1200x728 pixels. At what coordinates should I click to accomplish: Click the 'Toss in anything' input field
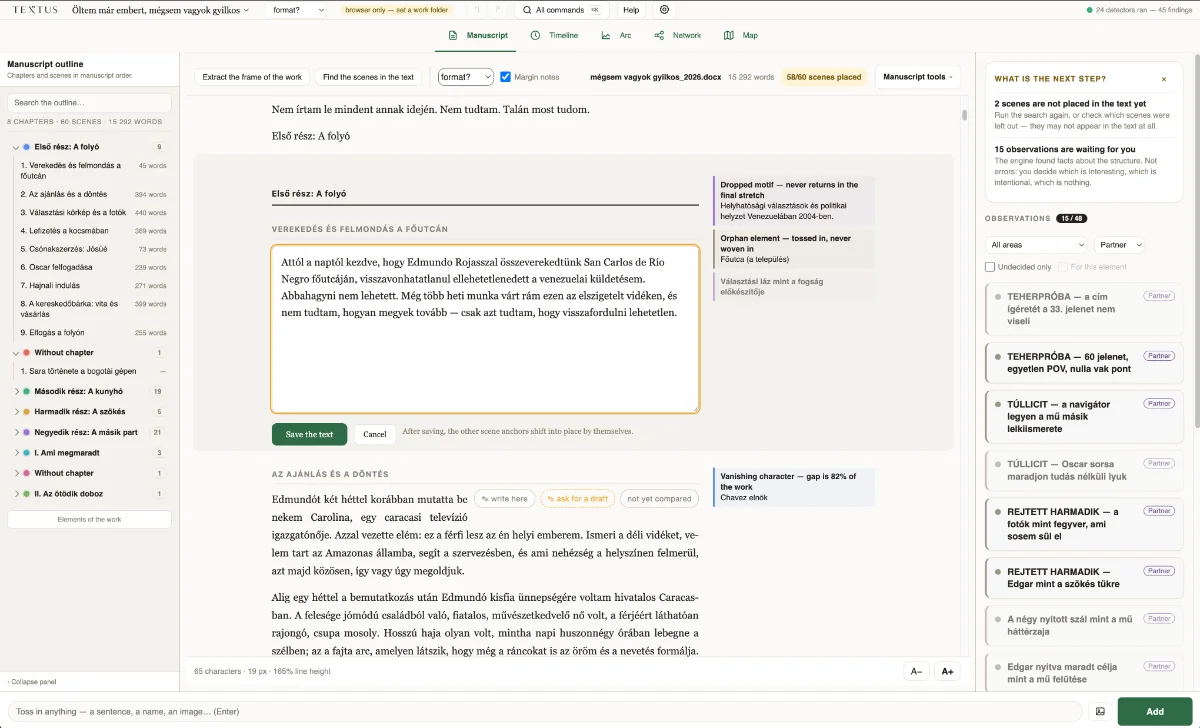click(x=545, y=711)
